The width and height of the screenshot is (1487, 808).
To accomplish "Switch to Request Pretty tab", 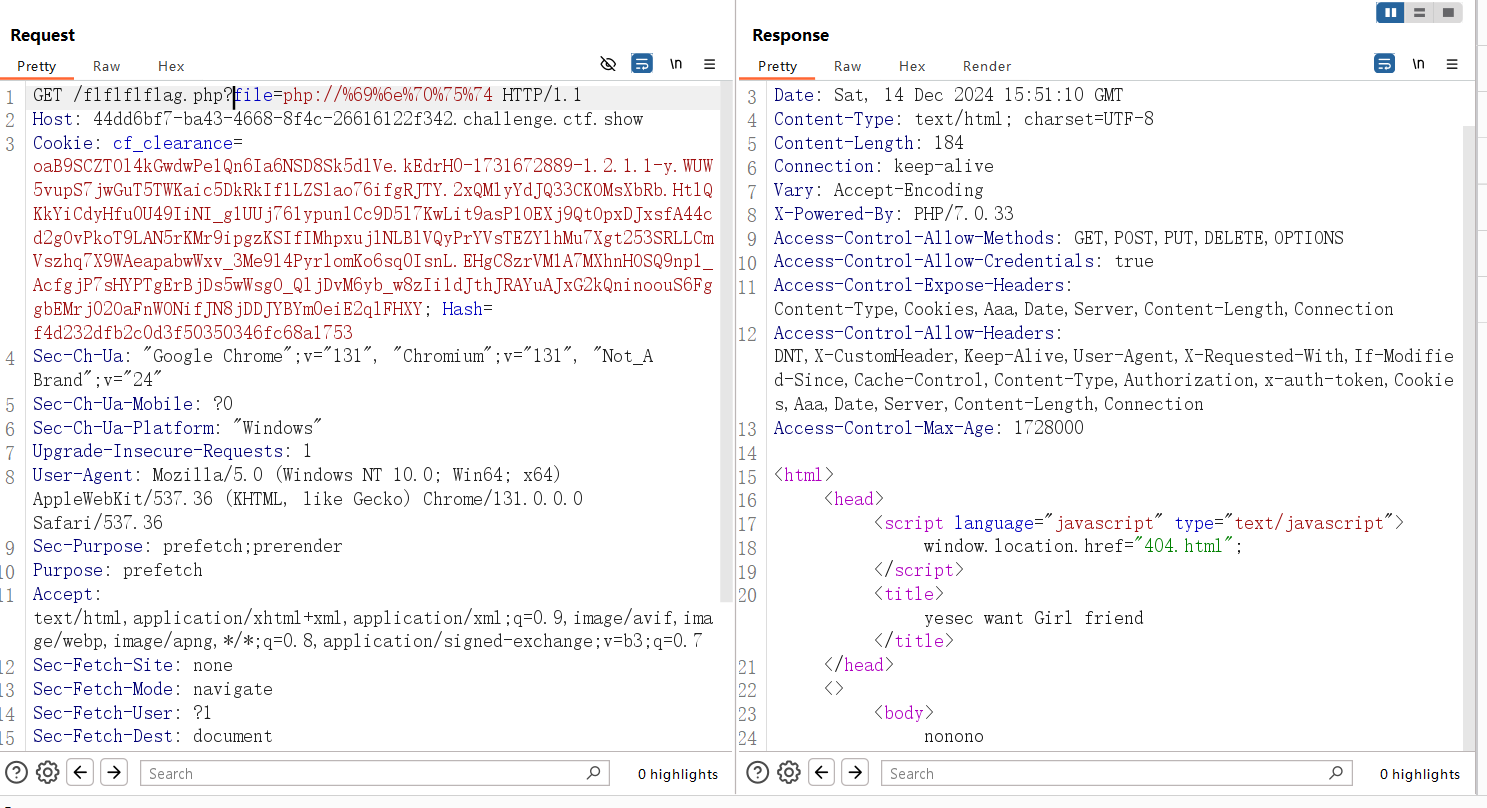I will pos(37,66).
